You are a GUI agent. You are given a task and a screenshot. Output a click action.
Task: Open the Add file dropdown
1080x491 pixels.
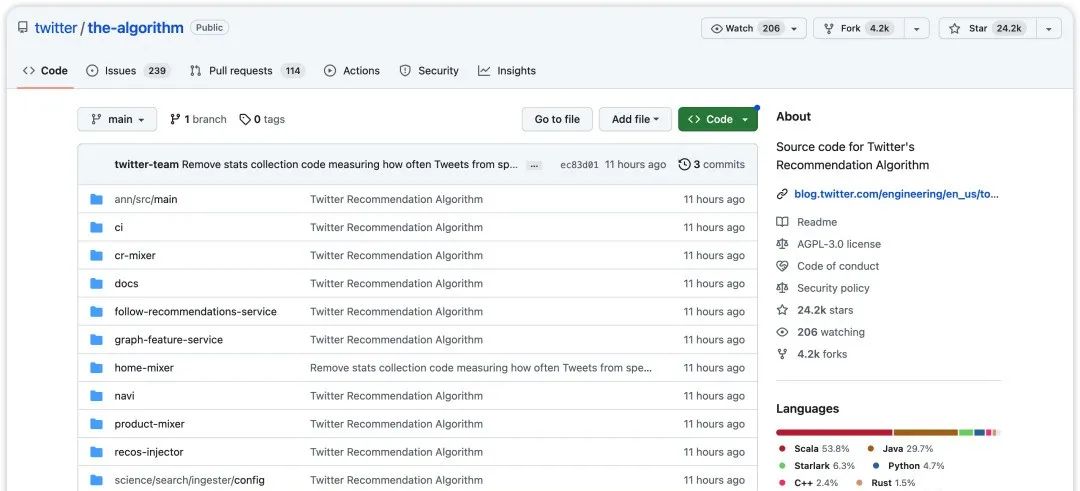(x=635, y=119)
